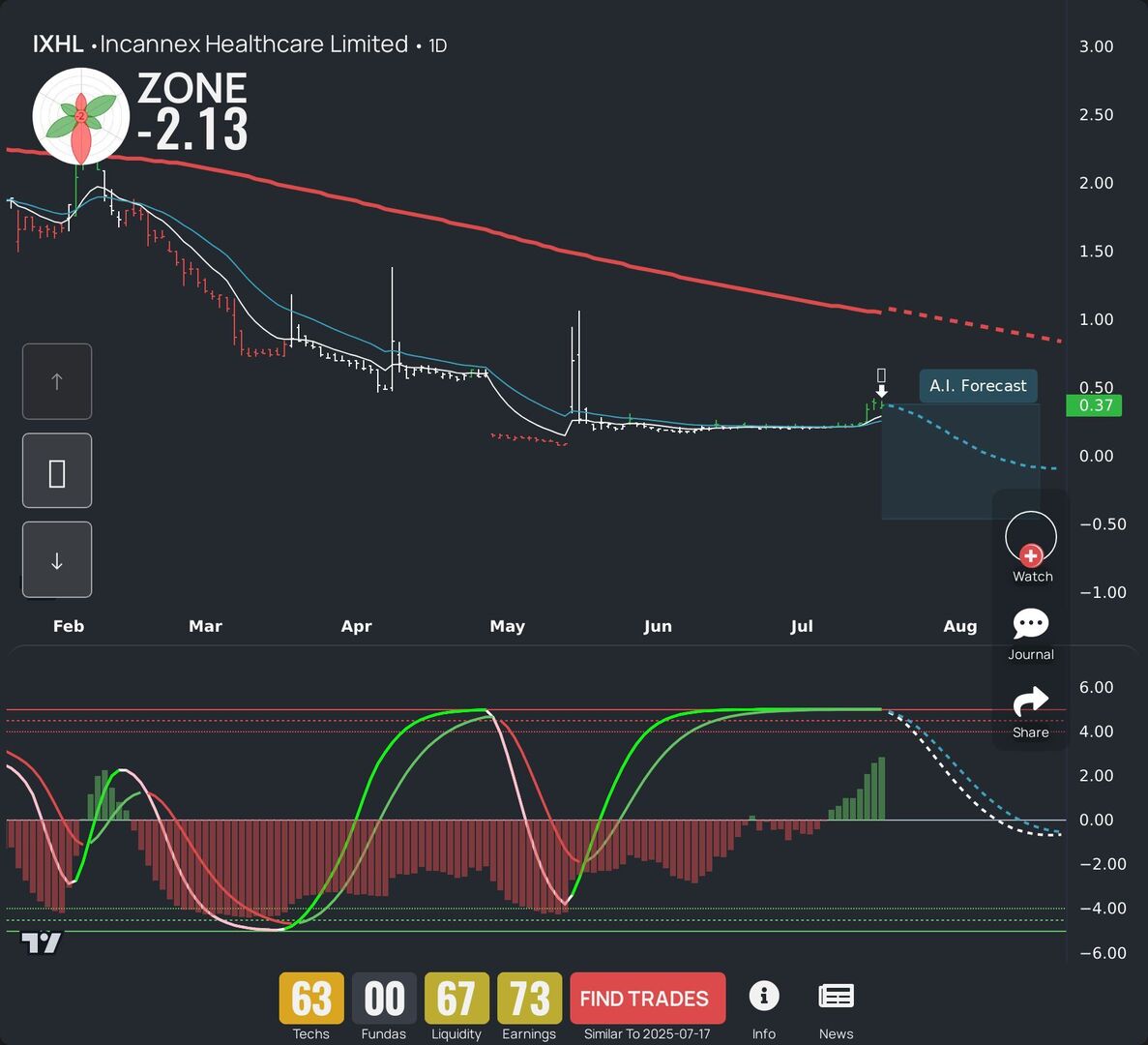
Task: Click the Apr label on time axis
Action: pyautogui.click(x=357, y=626)
